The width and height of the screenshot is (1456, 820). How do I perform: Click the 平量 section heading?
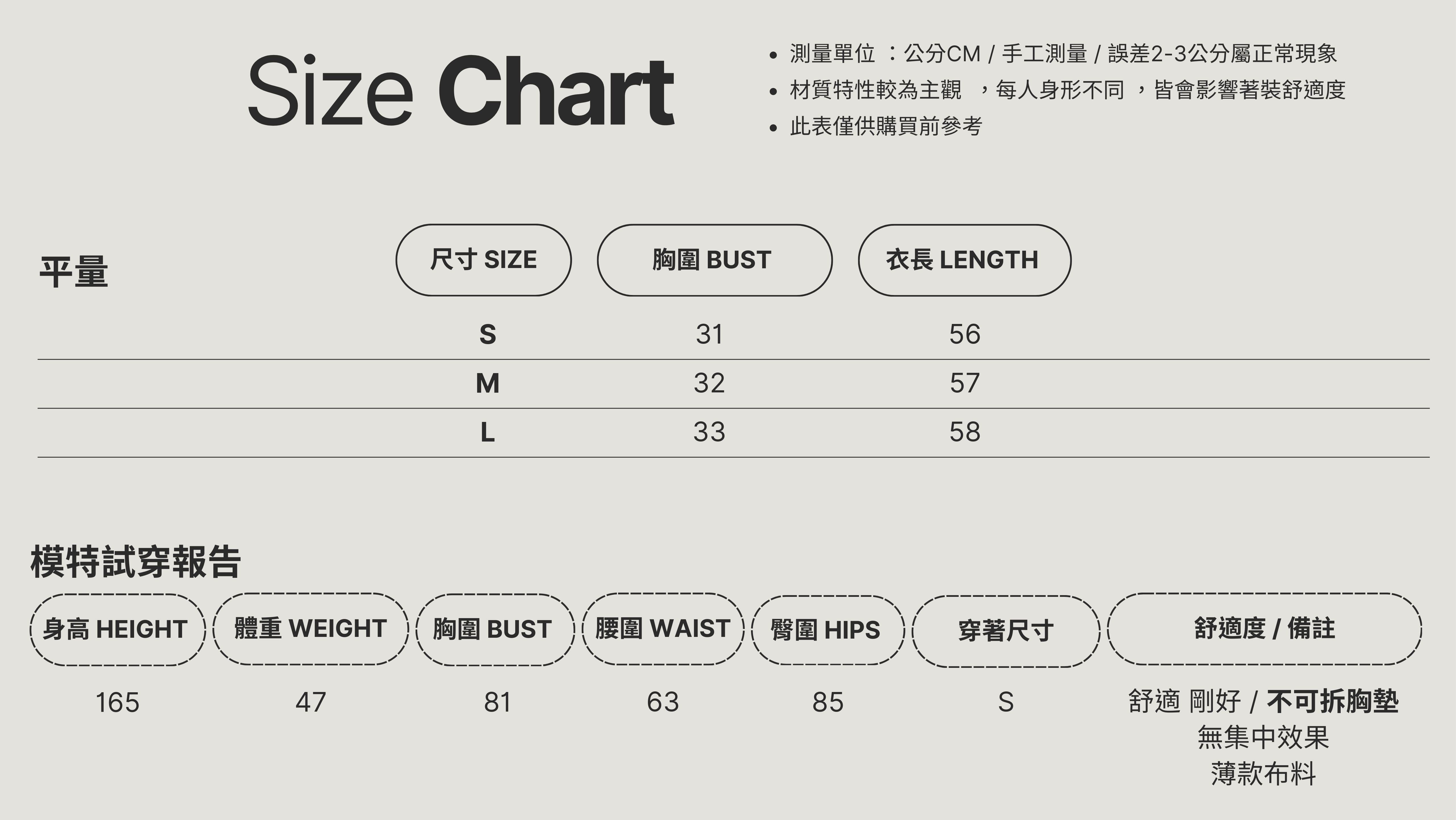tap(74, 272)
